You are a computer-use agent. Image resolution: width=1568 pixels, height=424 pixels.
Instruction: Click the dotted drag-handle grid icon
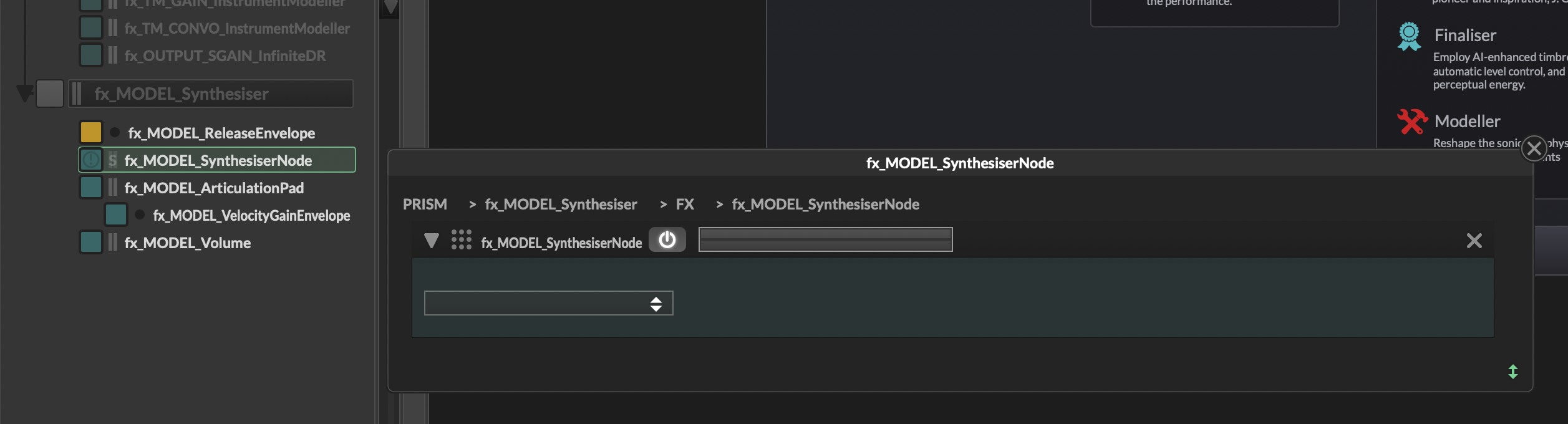tap(461, 240)
